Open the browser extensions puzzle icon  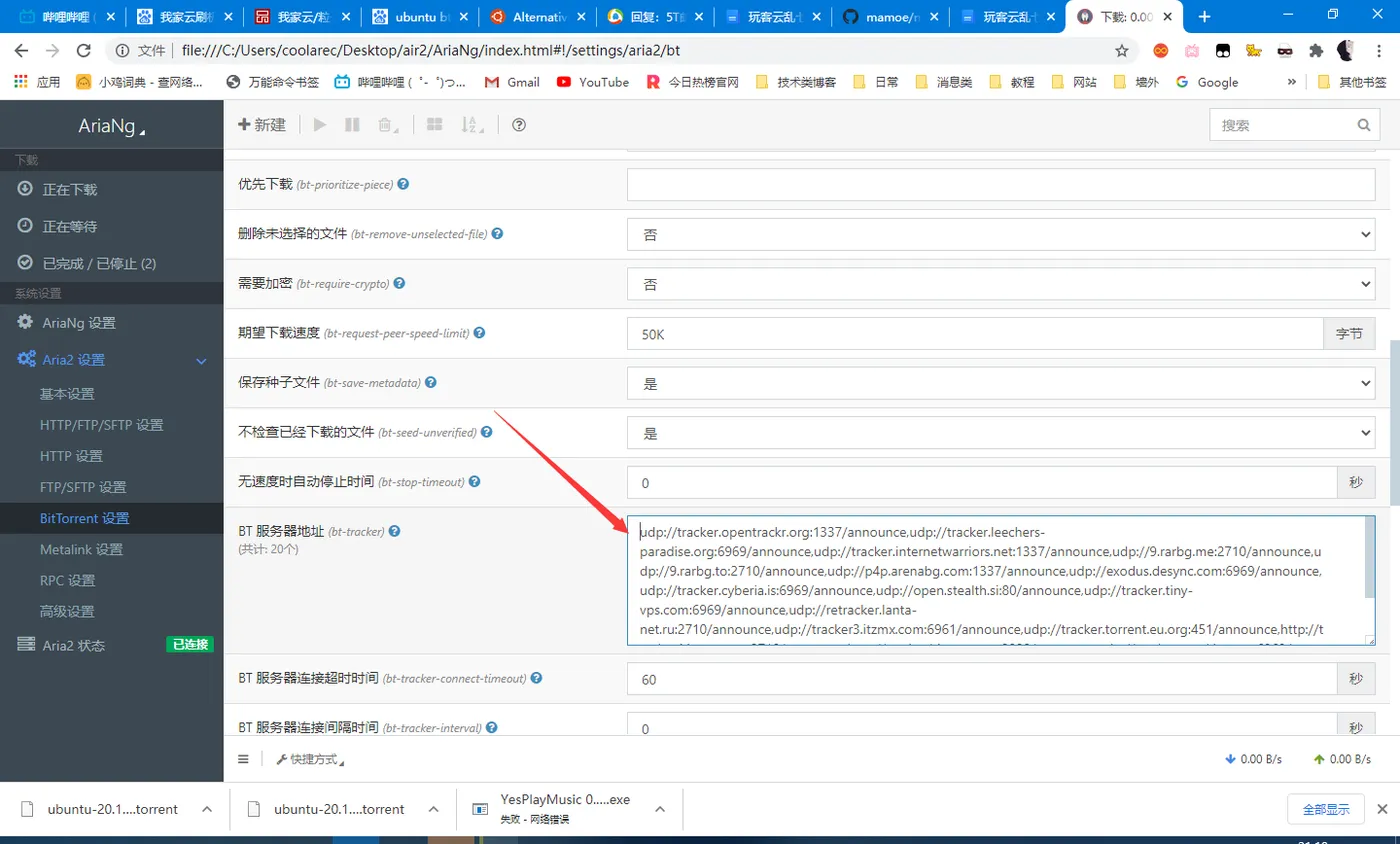click(1316, 50)
